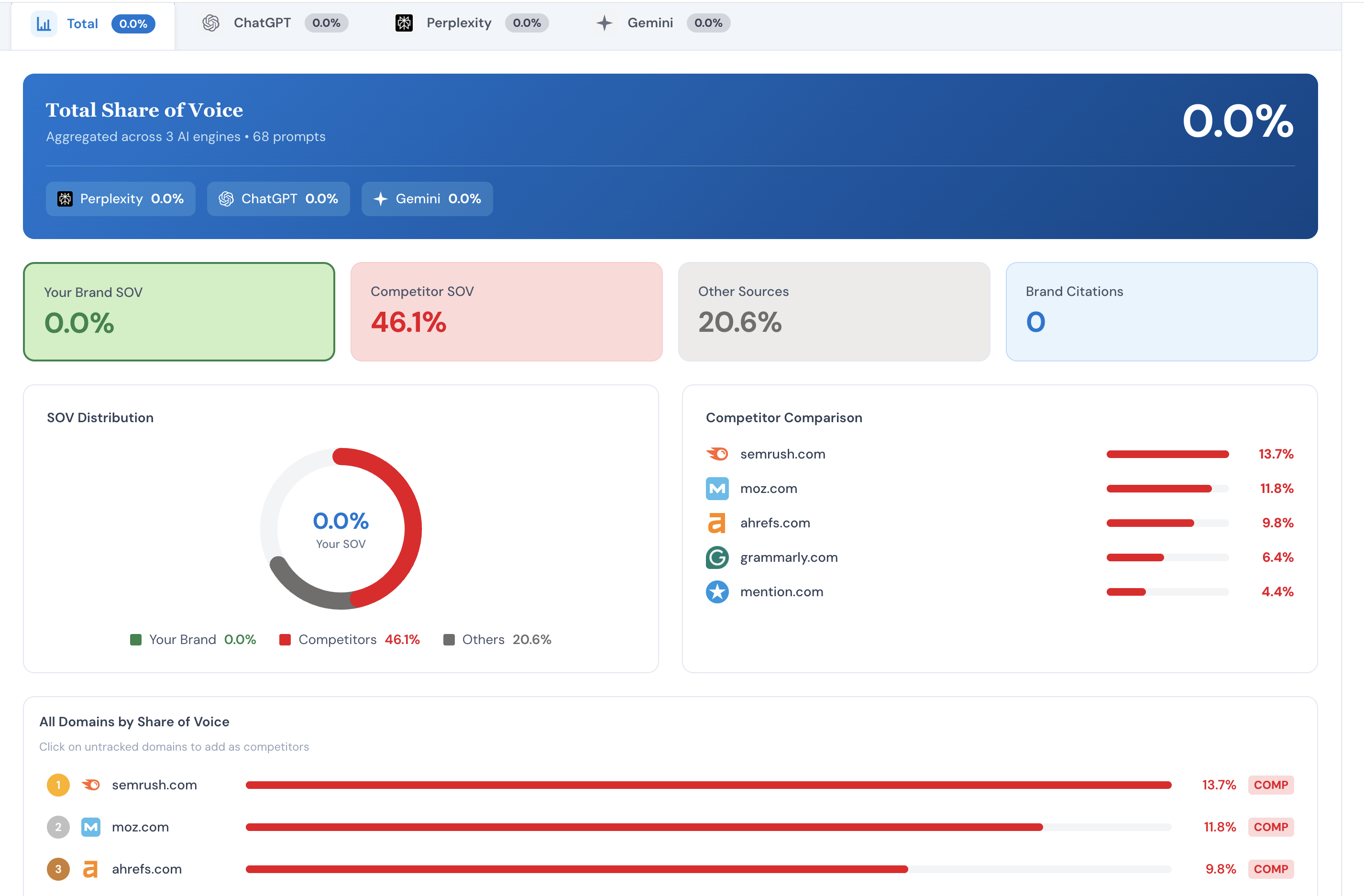Click the bar chart icon on the Total tab
The image size is (1364, 896).
pyautogui.click(x=44, y=23)
